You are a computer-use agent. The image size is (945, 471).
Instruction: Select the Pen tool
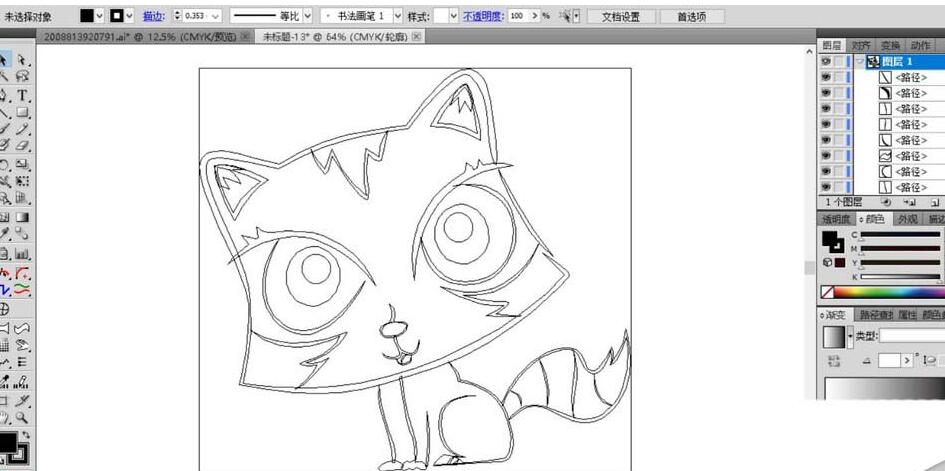click(x=5, y=95)
